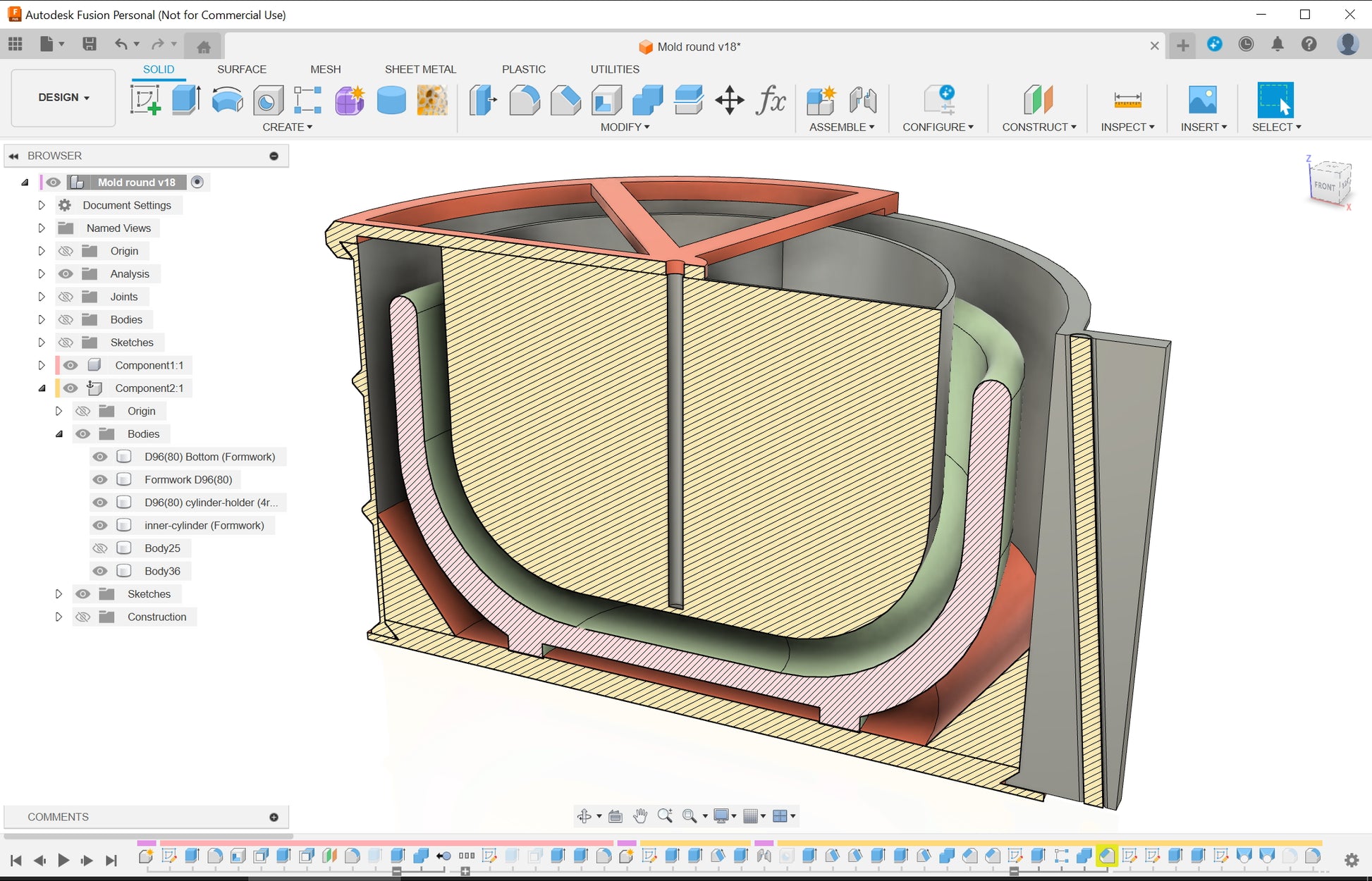Image resolution: width=1372 pixels, height=881 pixels.
Task: Open the CONSTRUCT menu
Action: coord(1039,127)
